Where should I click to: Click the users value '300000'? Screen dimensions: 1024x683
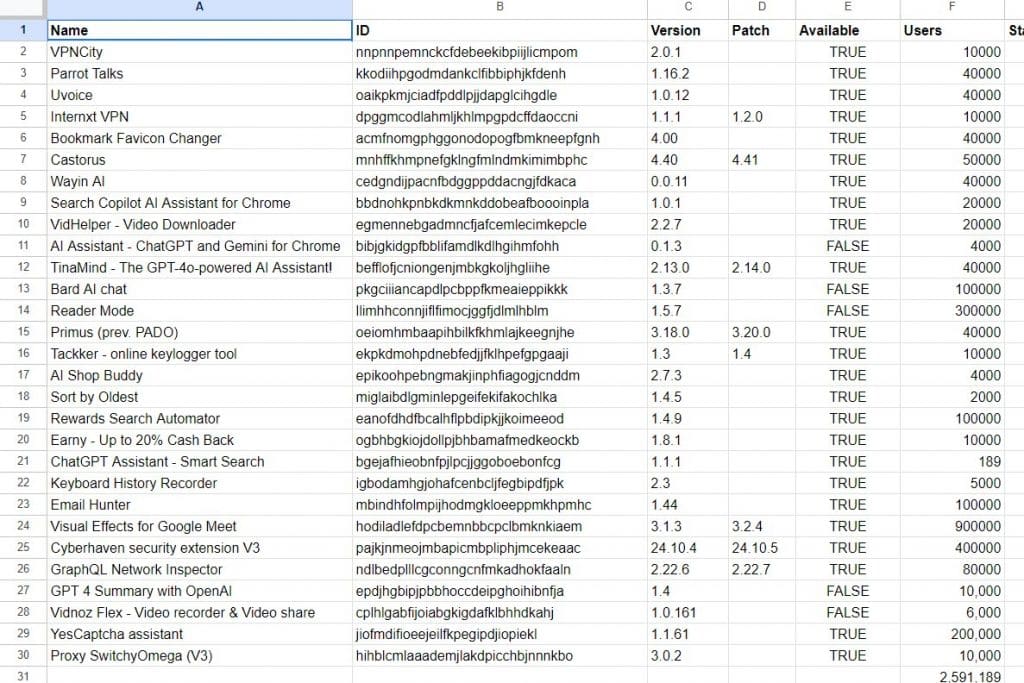pyautogui.click(x=952, y=310)
